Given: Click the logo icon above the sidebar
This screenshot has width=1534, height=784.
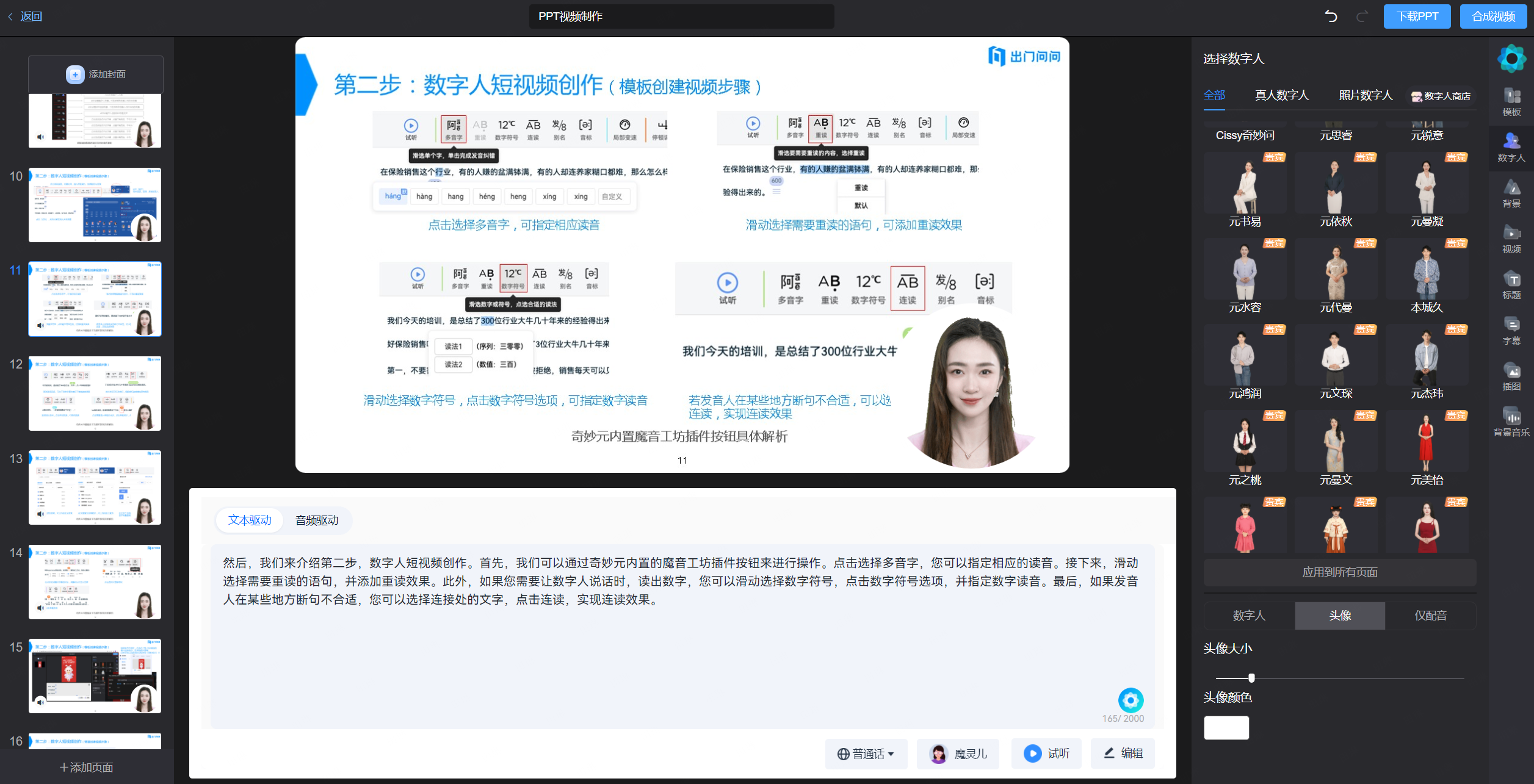Looking at the screenshot, I should (x=1511, y=59).
